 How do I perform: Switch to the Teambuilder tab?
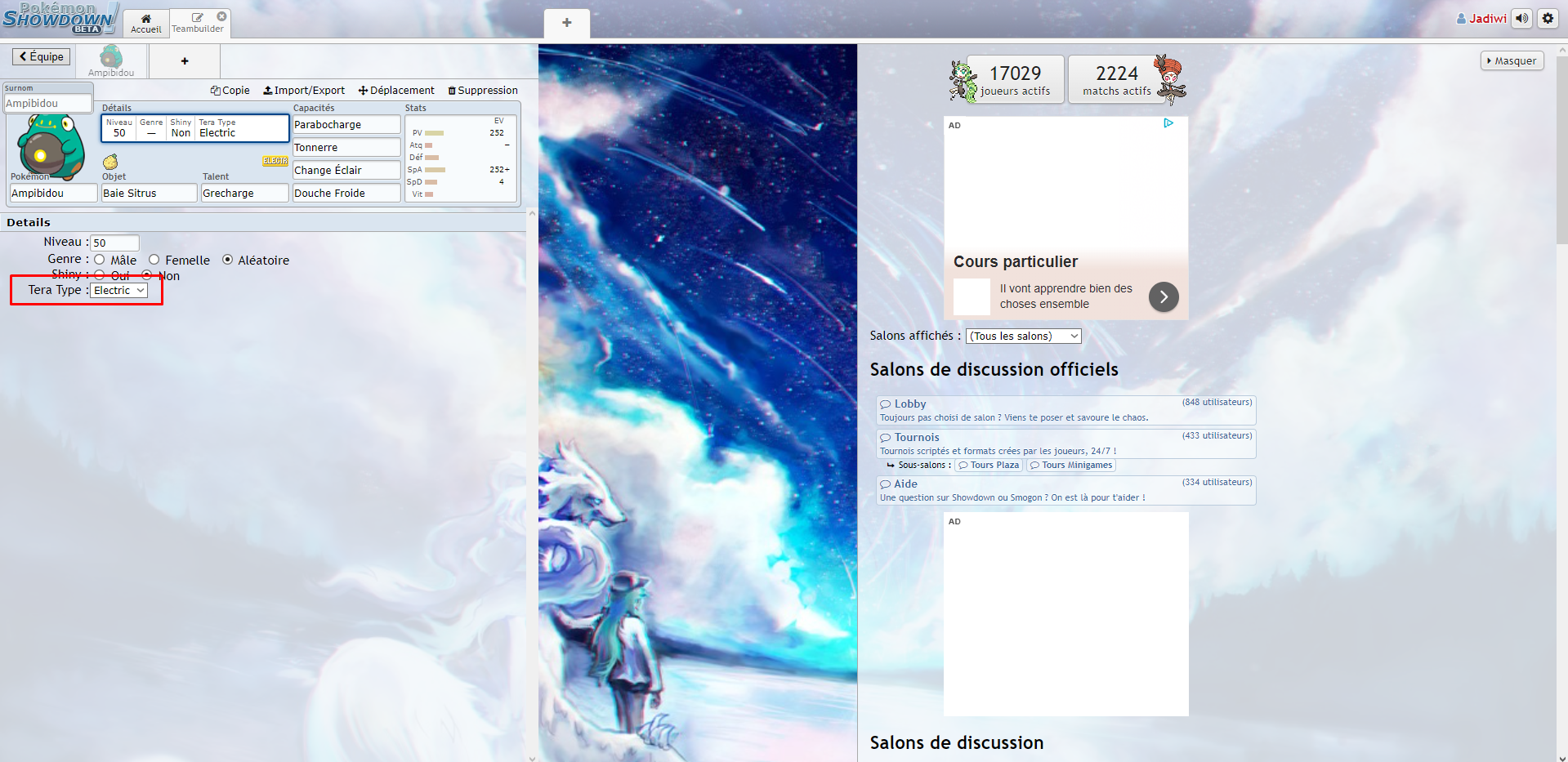point(197,23)
